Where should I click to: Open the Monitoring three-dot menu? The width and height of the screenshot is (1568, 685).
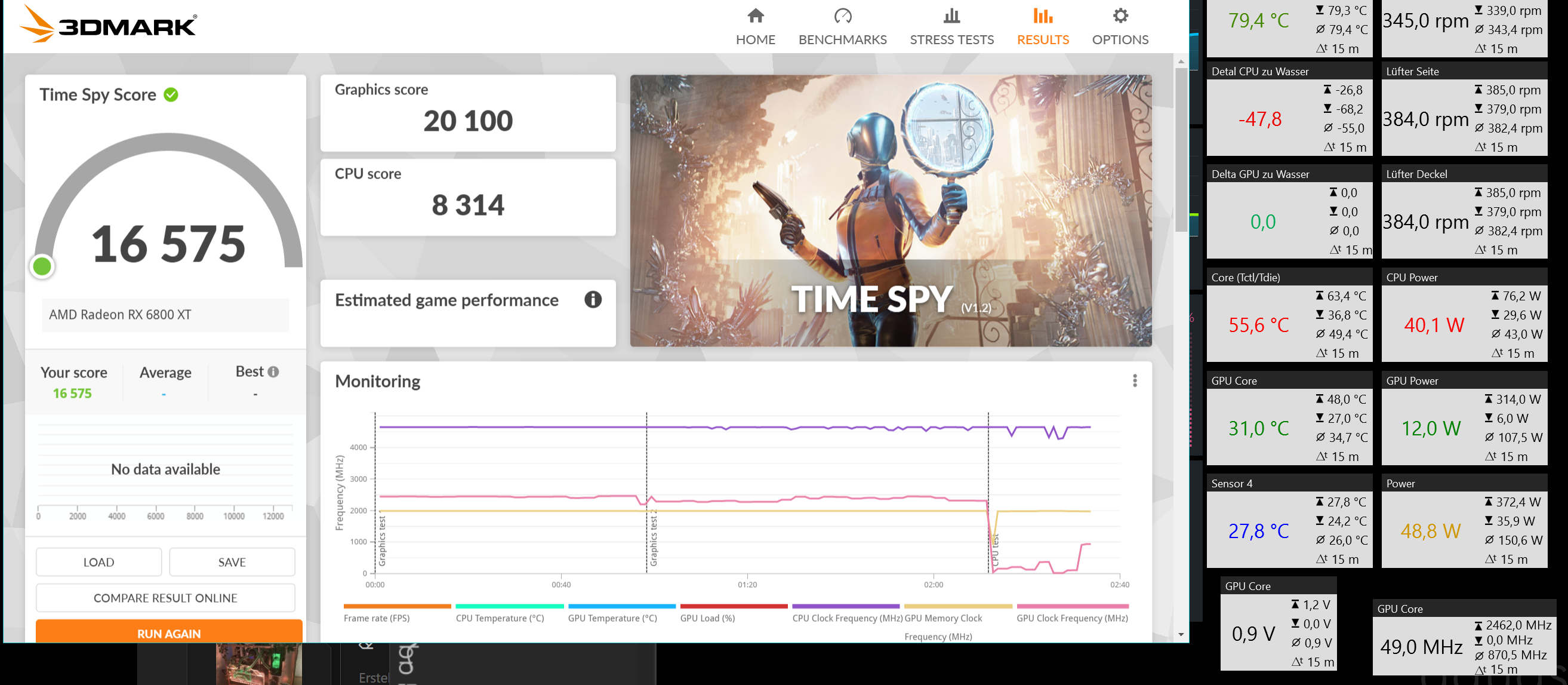pos(1135,381)
